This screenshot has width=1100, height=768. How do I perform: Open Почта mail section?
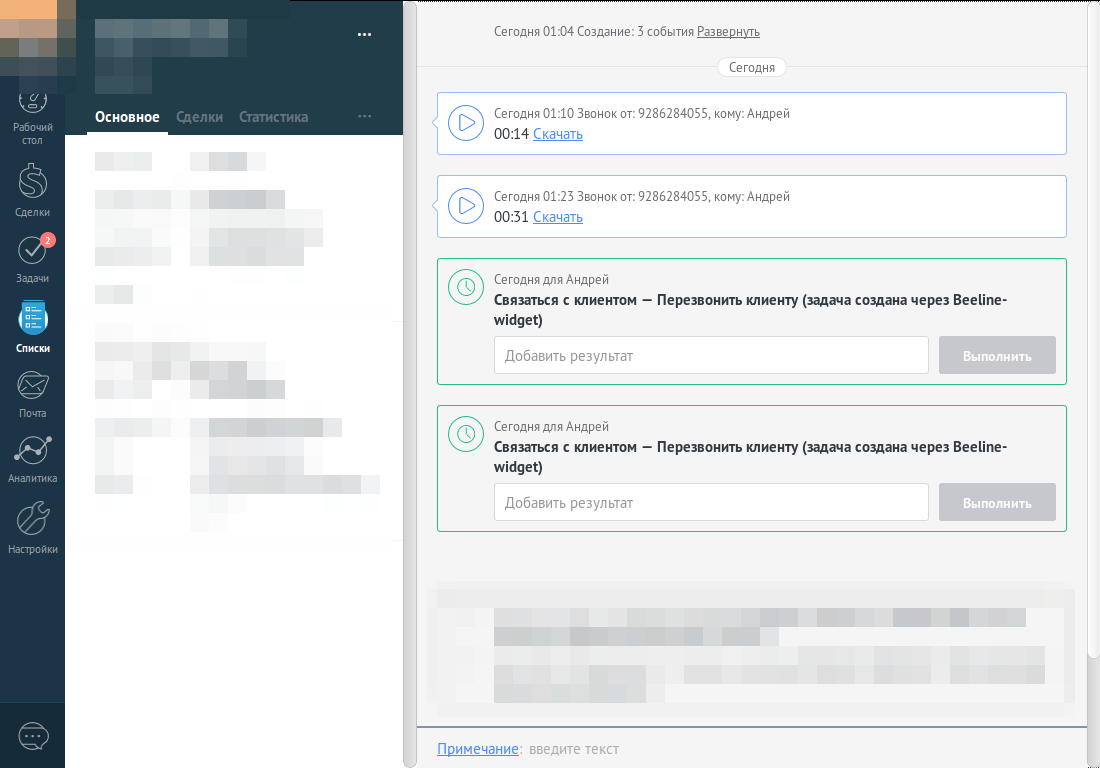(x=32, y=390)
